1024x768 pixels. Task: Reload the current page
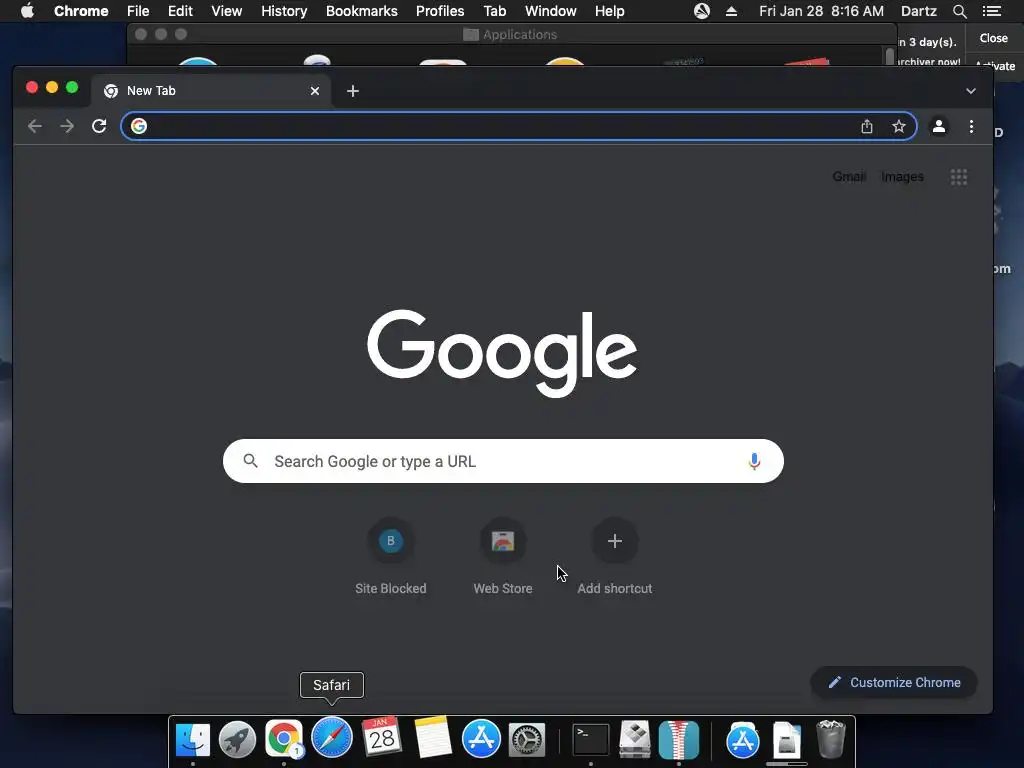(x=99, y=126)
